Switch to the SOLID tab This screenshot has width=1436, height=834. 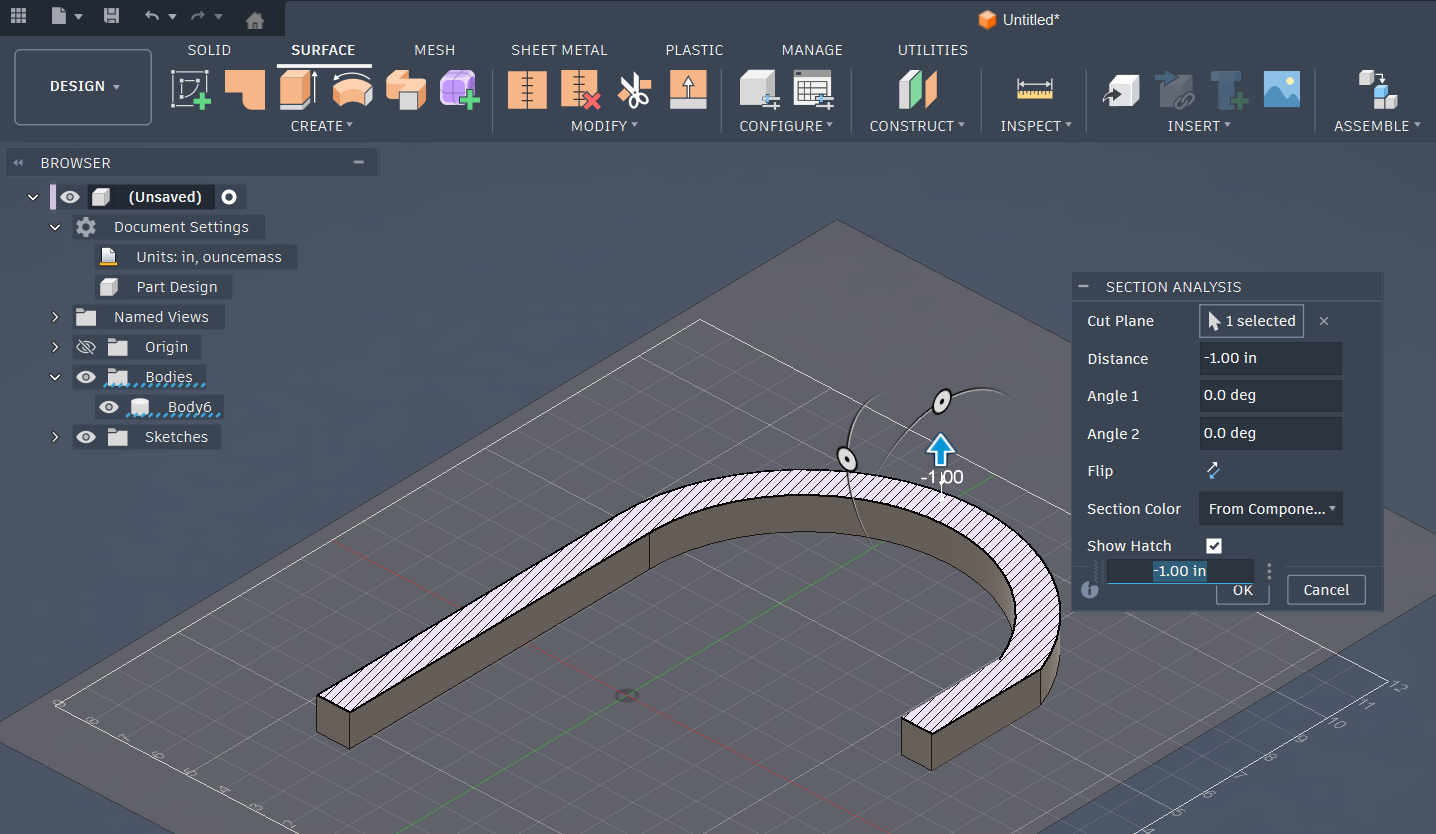click(209, 50)
